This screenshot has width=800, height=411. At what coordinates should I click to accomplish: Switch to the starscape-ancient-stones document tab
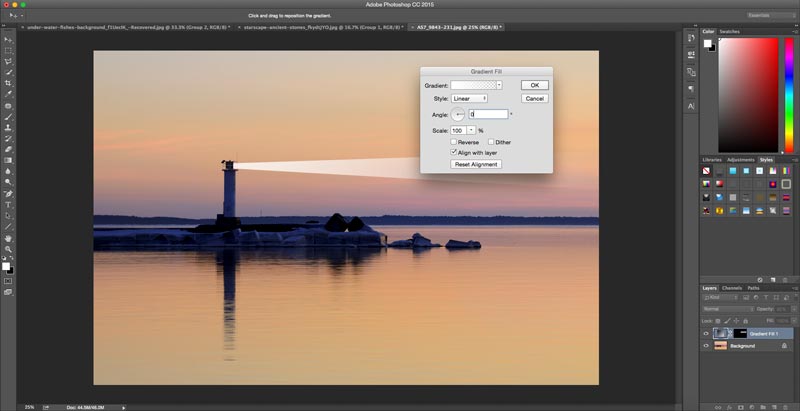(321, 27)
